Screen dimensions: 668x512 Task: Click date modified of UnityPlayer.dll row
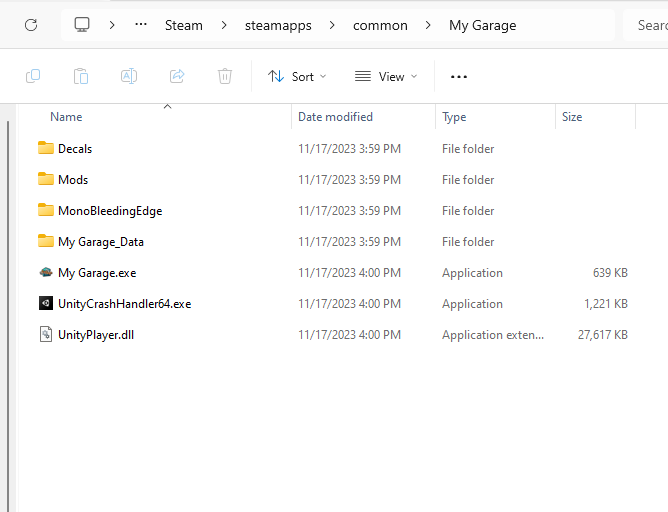[349, 335]
